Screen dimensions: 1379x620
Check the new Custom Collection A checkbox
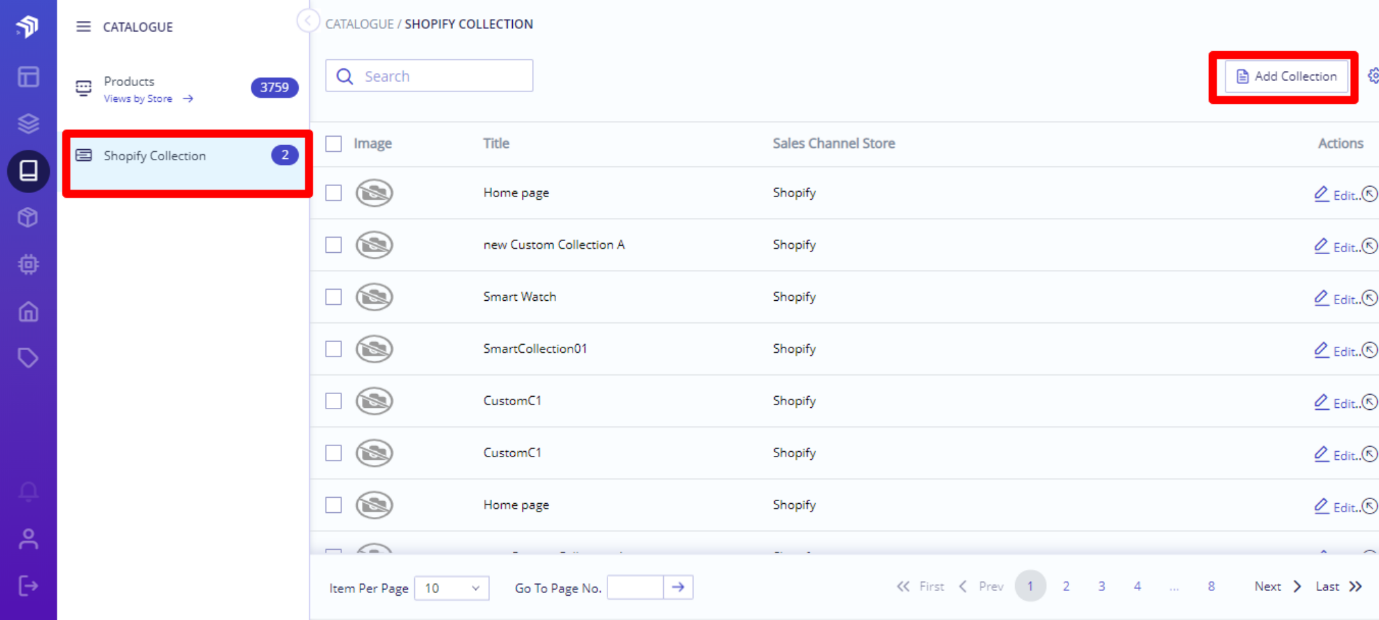click(x=334, y=245)
